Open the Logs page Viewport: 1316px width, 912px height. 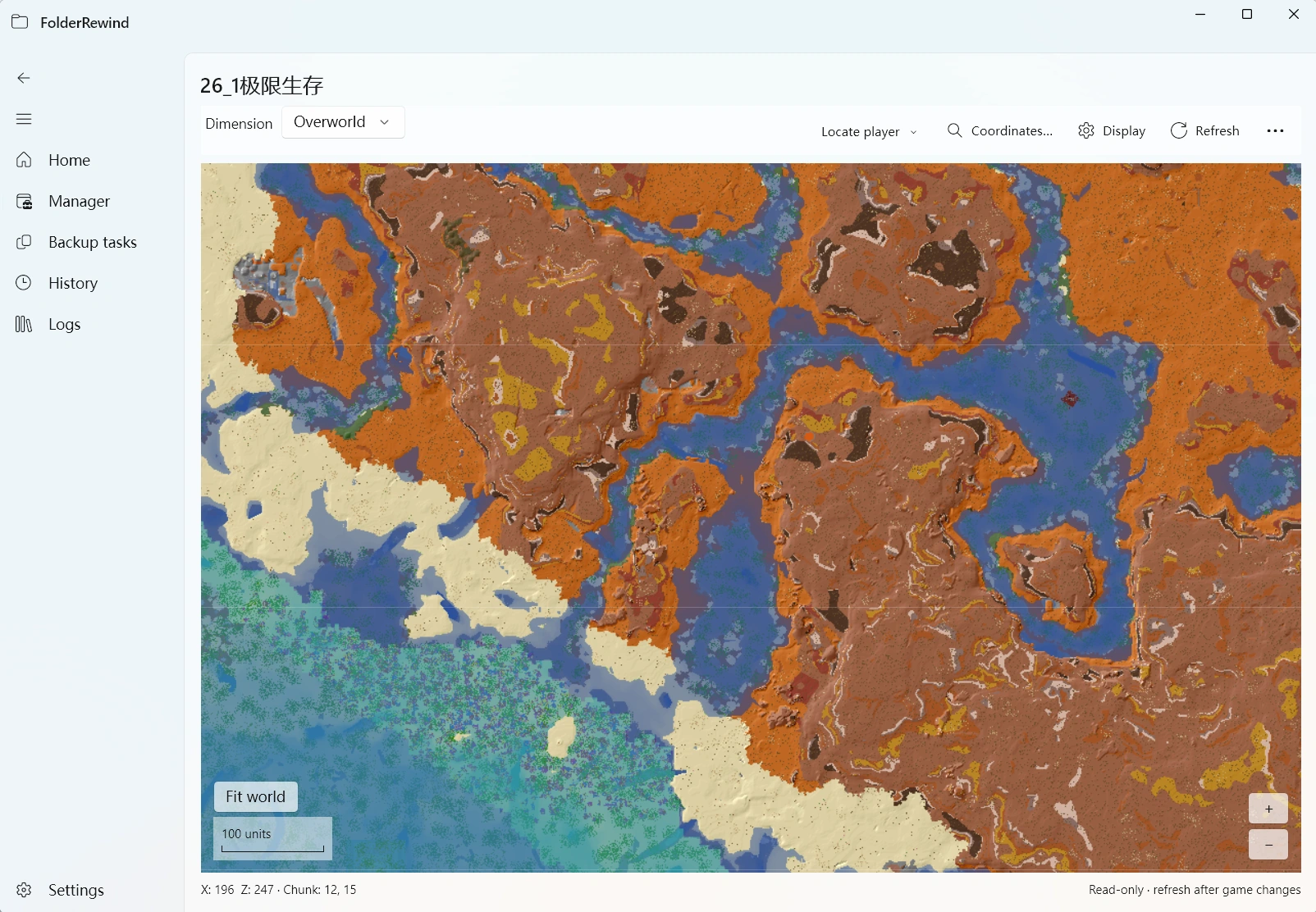coord(92,324)
